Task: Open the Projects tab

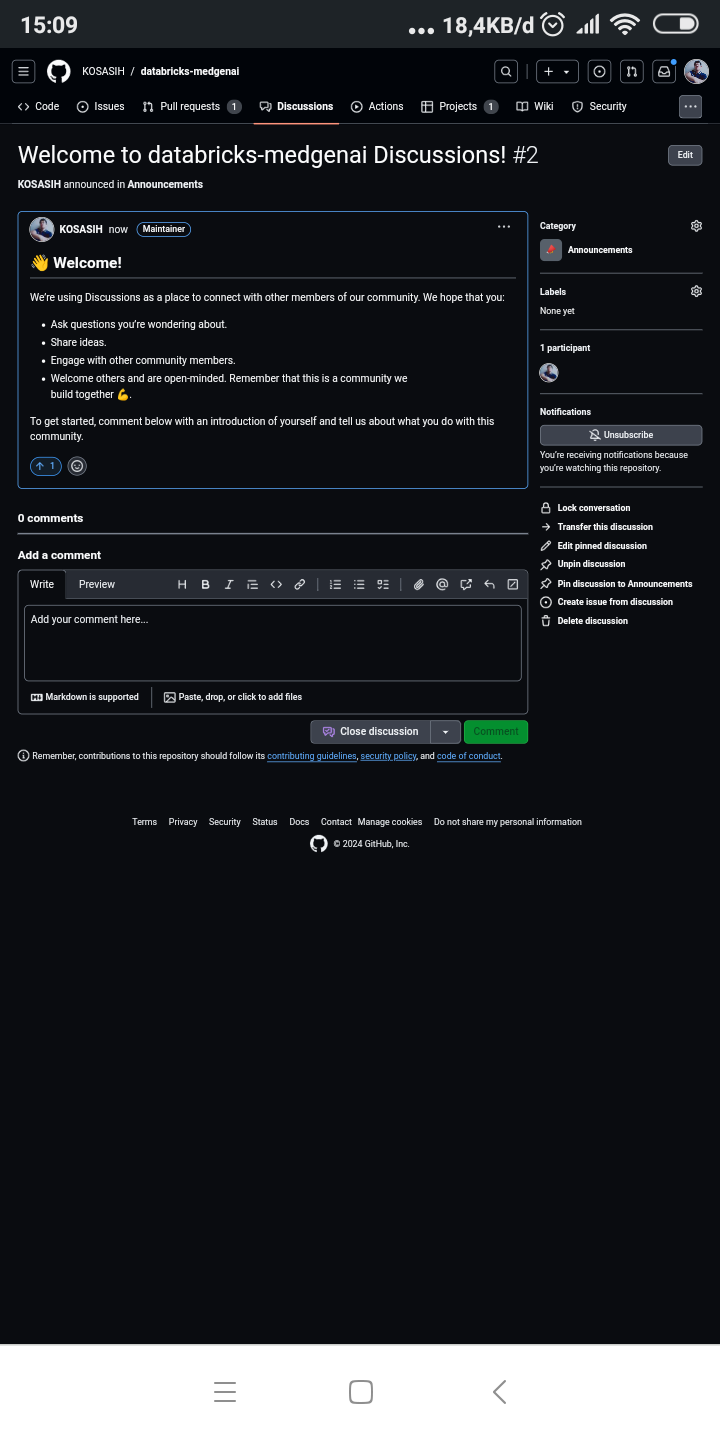Action: (x=459, y=106)
